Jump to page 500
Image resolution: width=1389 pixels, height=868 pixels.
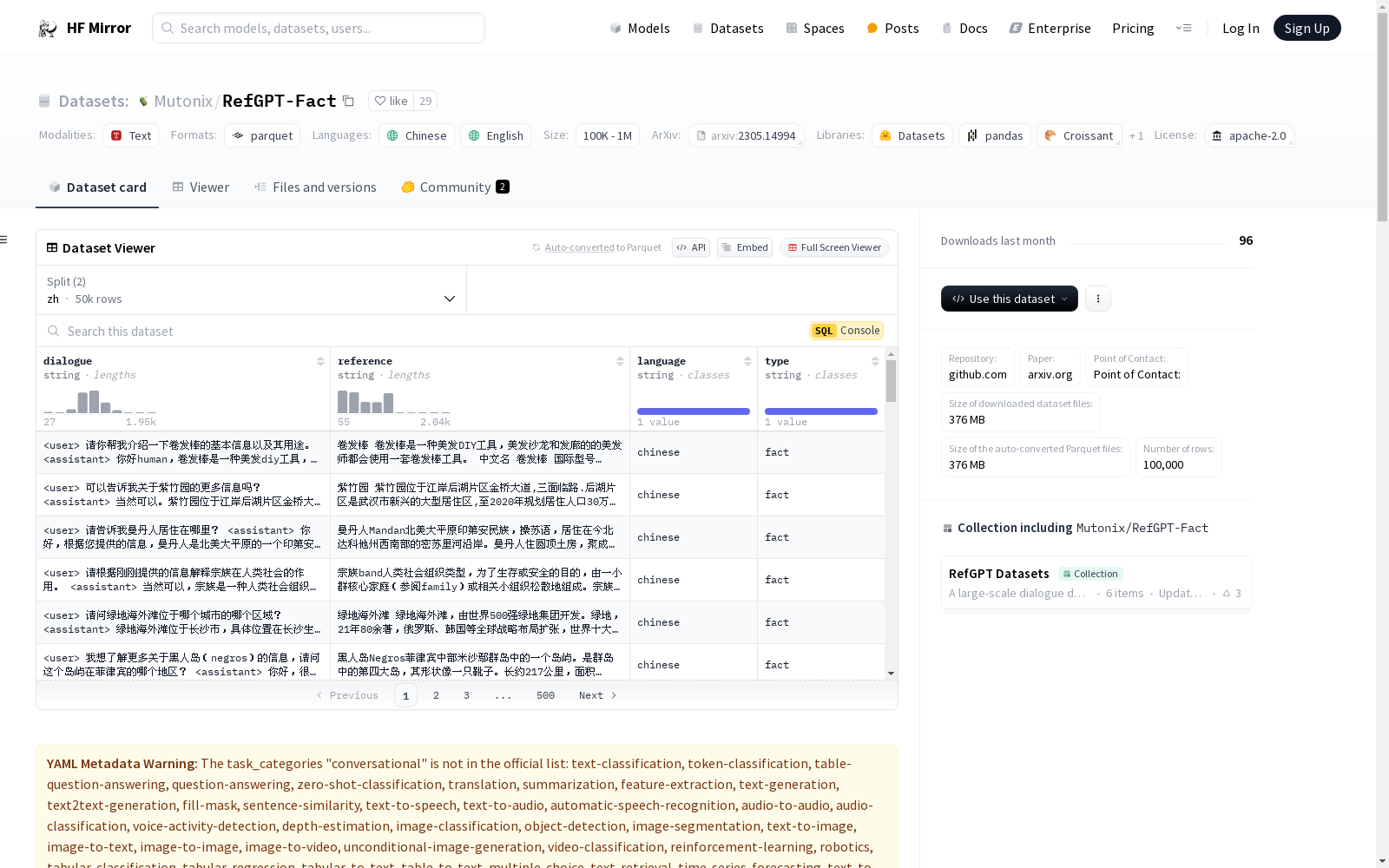point(545,695)
